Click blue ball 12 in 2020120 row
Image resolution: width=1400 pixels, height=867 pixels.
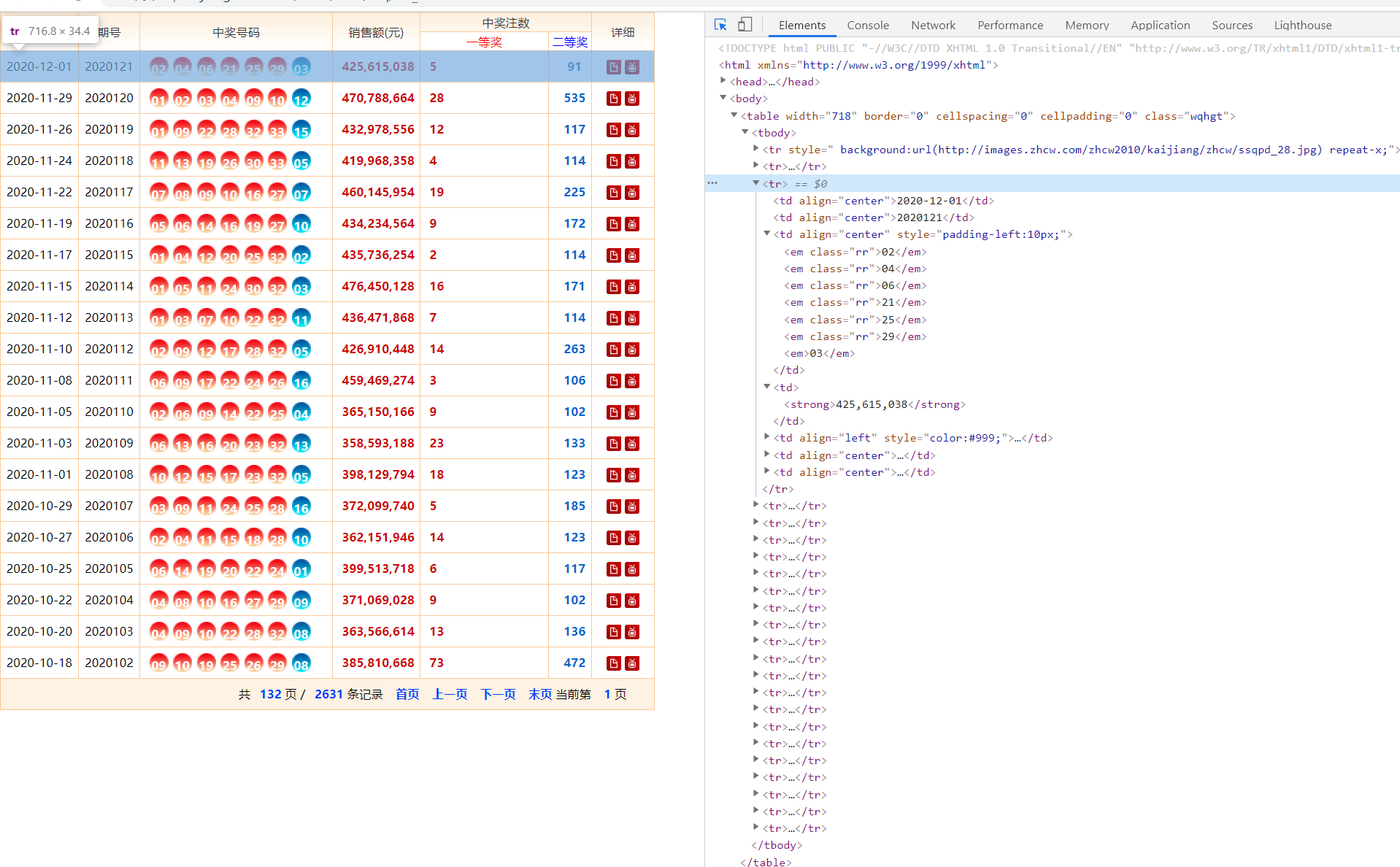(x=301, y=99)
